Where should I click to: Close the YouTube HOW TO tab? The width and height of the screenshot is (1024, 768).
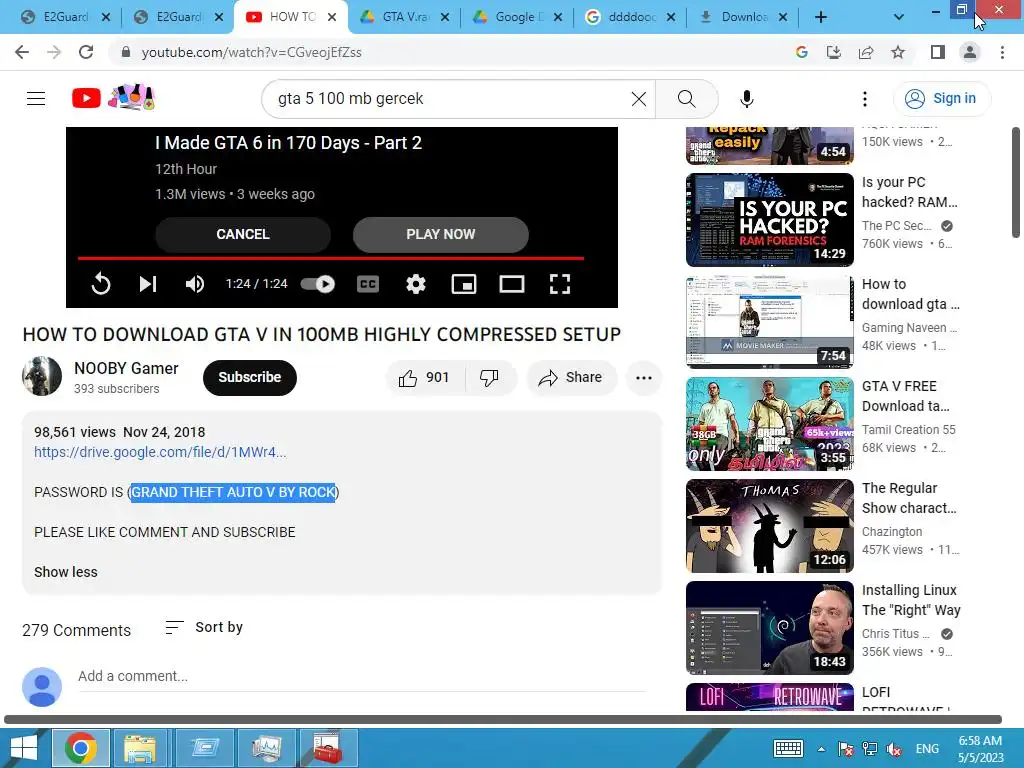tap(332, 17)
